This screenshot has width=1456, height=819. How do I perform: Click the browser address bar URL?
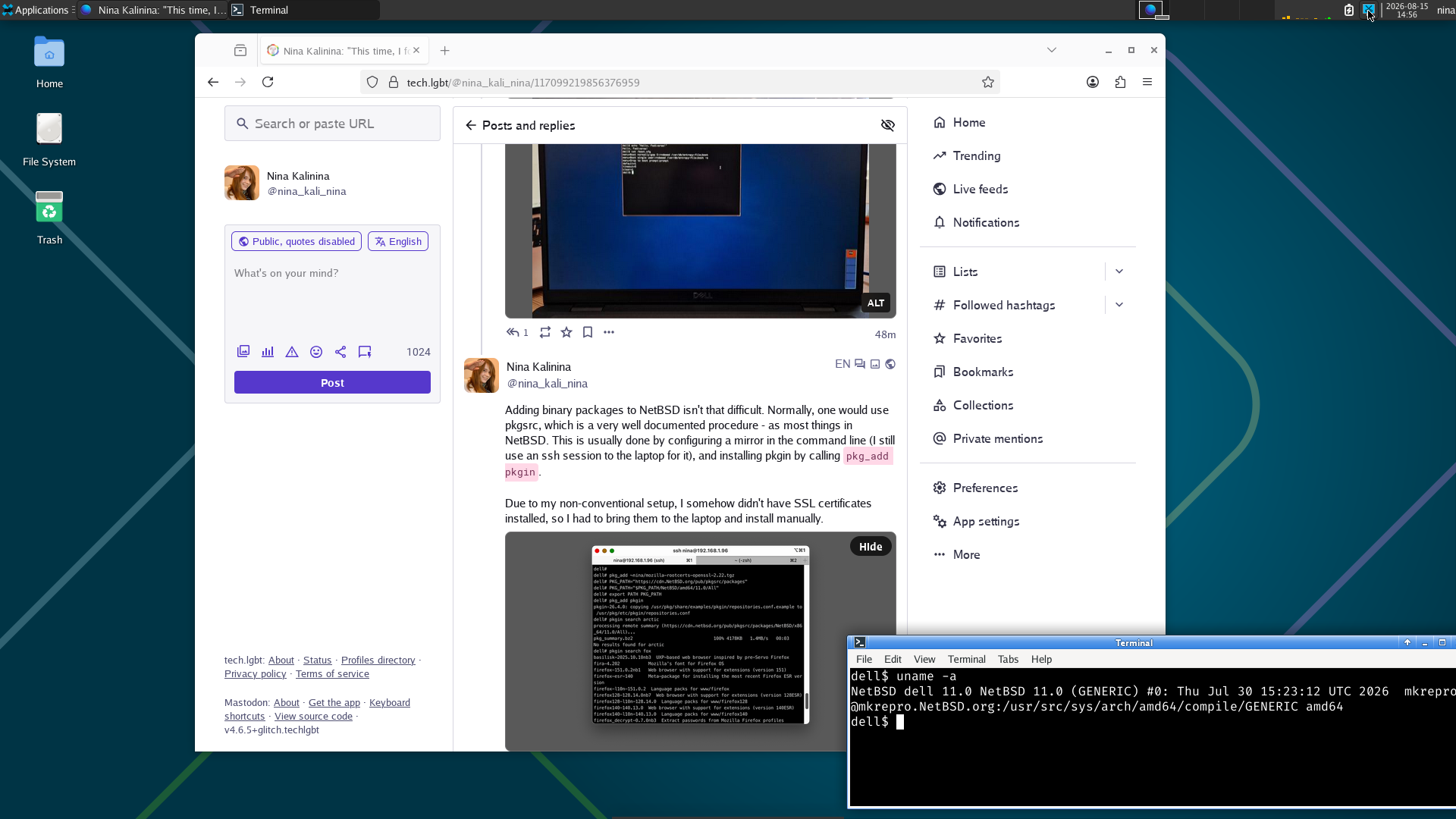[x=523, y=82]
